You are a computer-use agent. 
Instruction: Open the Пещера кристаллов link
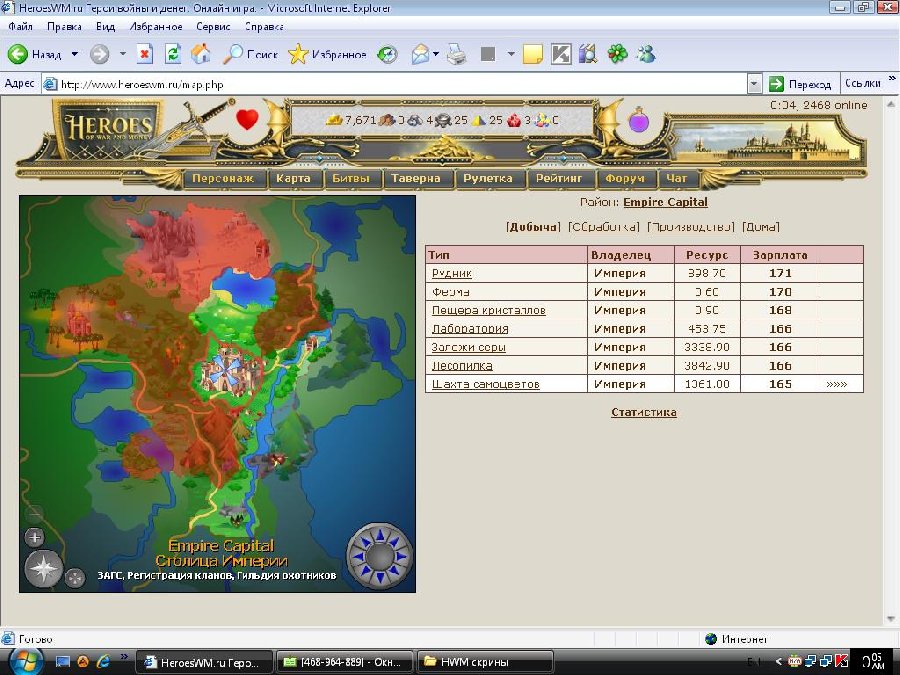click(x=488, y=311)
